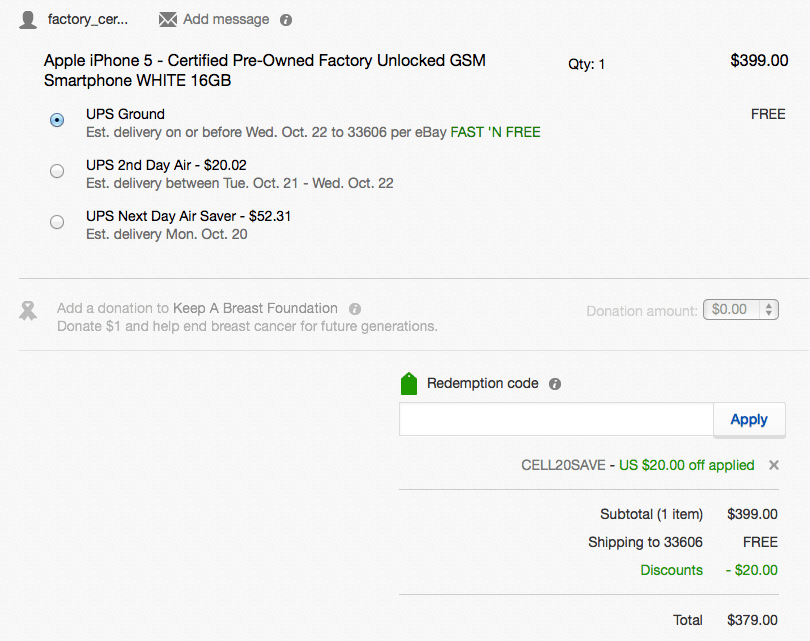Select UPS Next Day Air Saver shipping

coord(57,221)
